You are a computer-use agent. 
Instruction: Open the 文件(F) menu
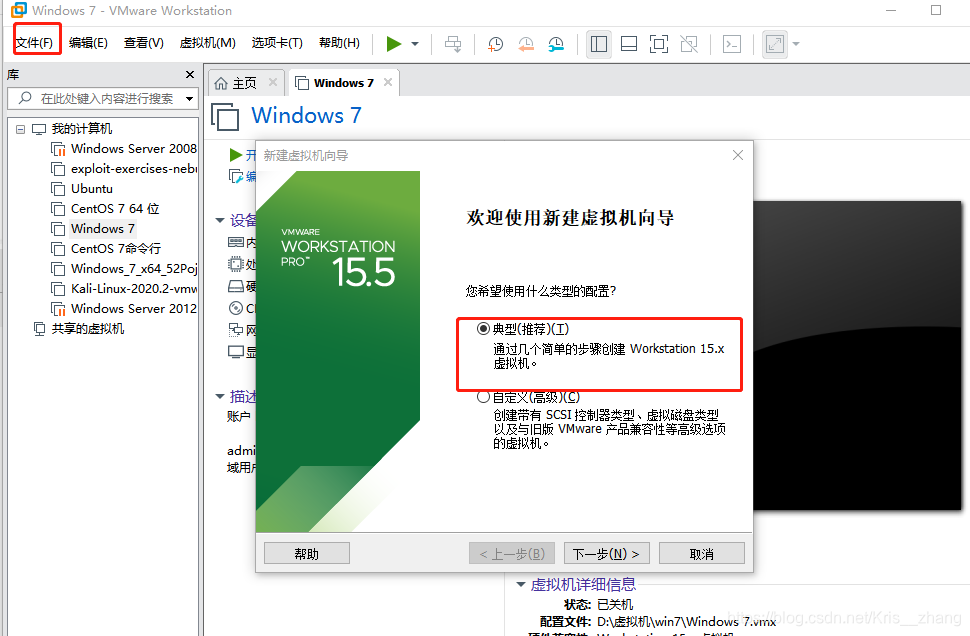[x=35, y=43]
